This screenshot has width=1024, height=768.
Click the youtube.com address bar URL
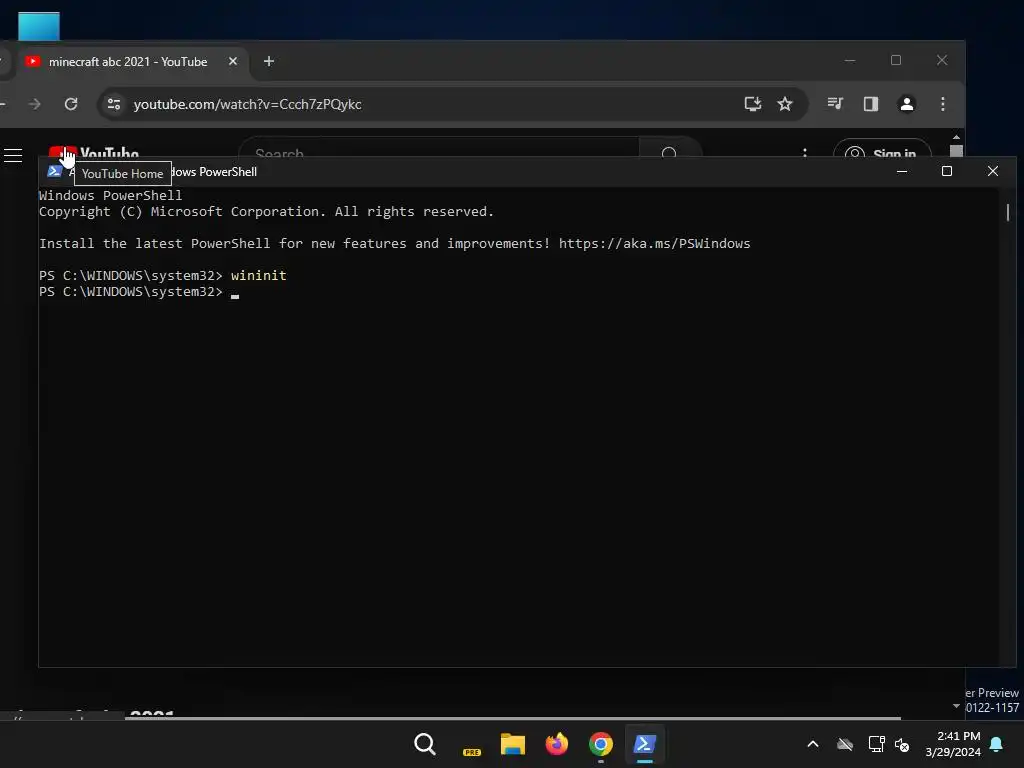(248, 104)
